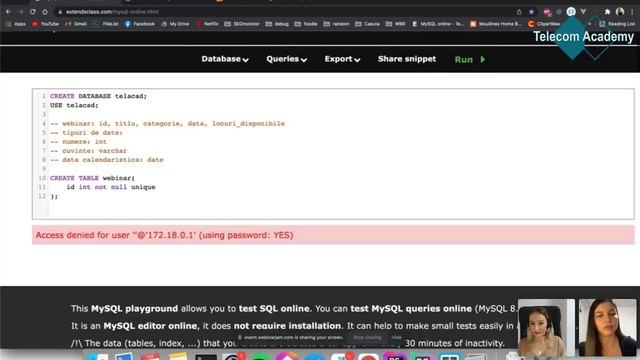Open the My Drive bookmark
The height and width of the screenshot is (360, 640).
tap(175, 24)
